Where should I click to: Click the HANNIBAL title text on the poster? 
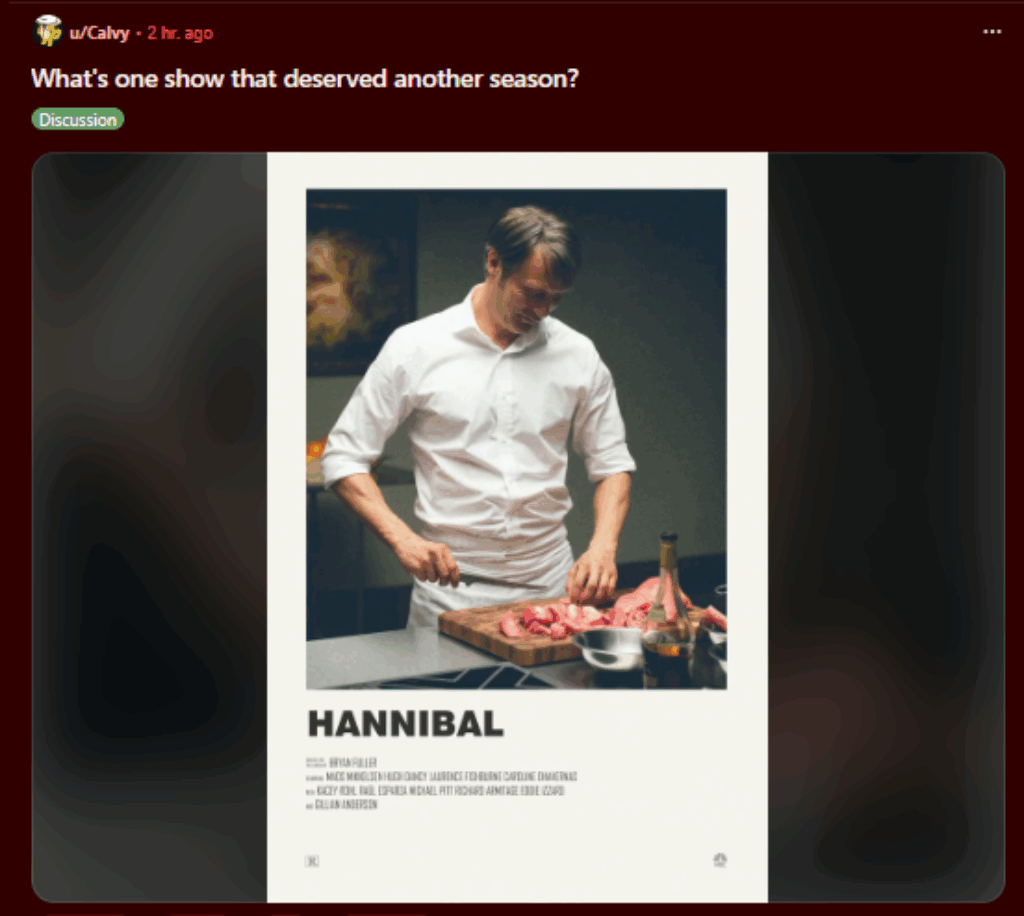coord(406,723)
